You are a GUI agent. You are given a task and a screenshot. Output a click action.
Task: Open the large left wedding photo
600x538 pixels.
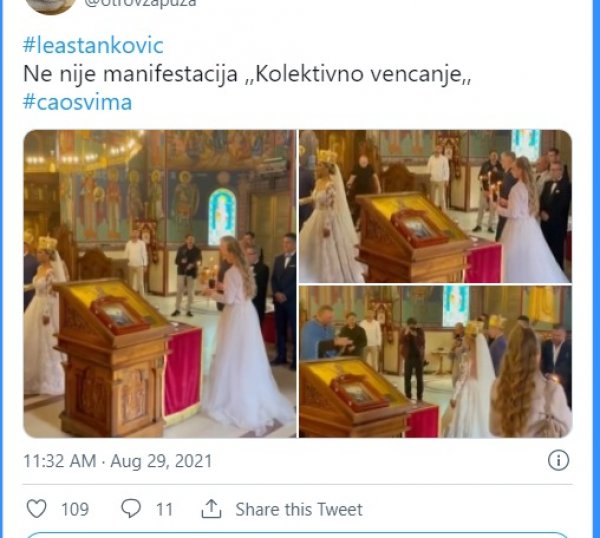pos(159,283)
